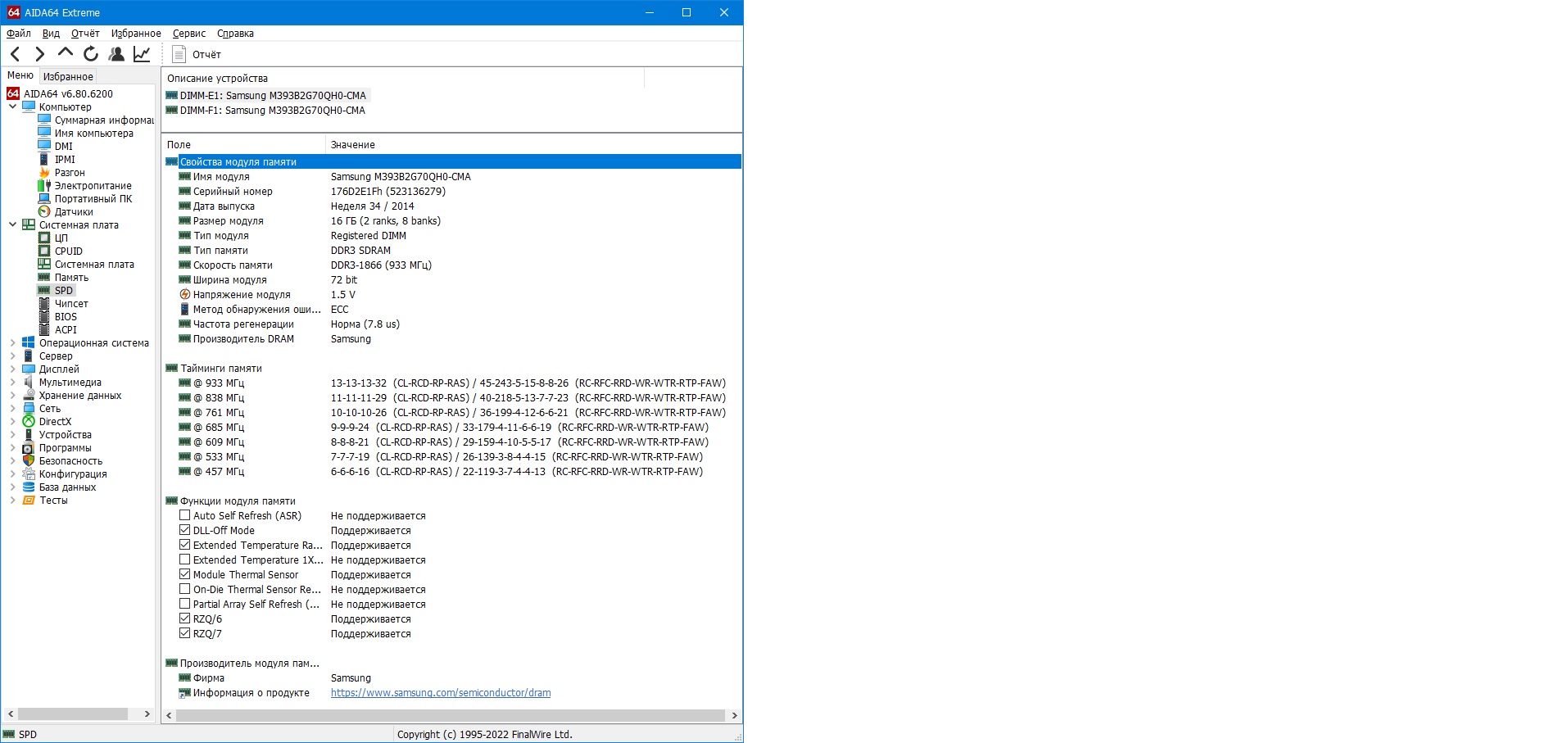
Task: Toggle Extended Temperature 1X checkbox
Action: point(184,560)
